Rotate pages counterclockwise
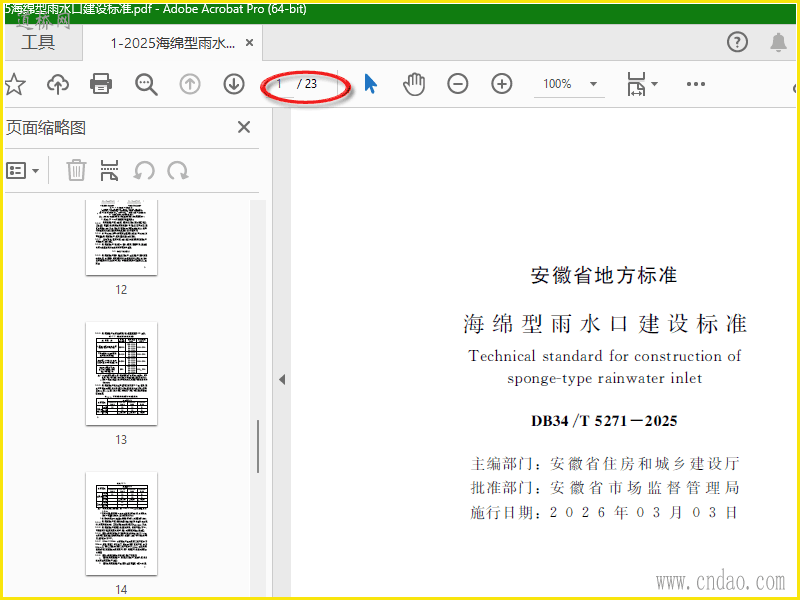Viewport: 800px width, 600px height. click(x=144, y=170)
